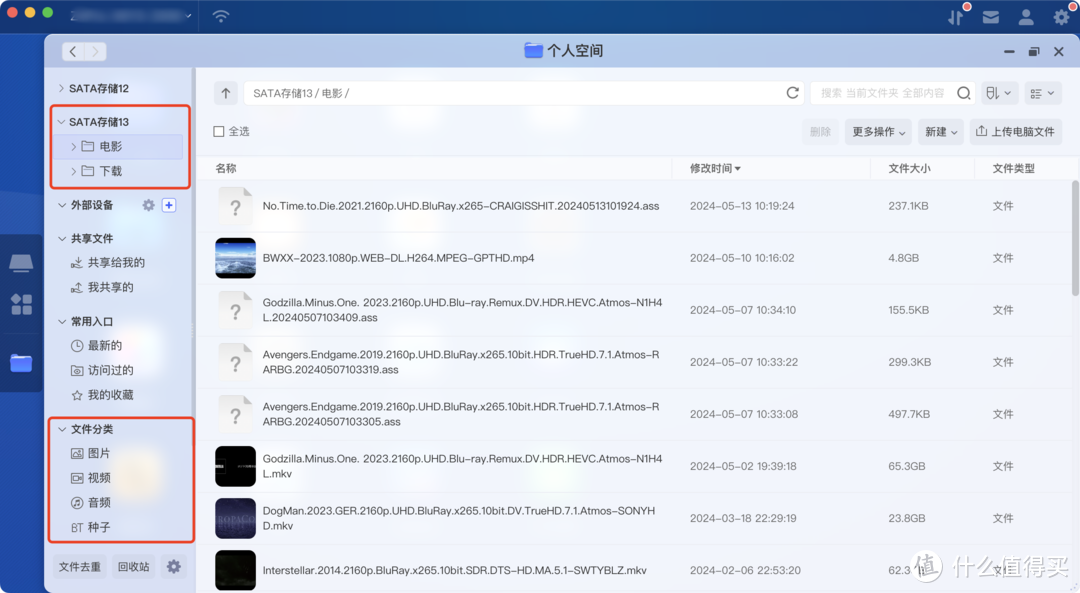Open 我的收藏 in sidebar
Screen dimensions: 1080x593
pos(103,395)
